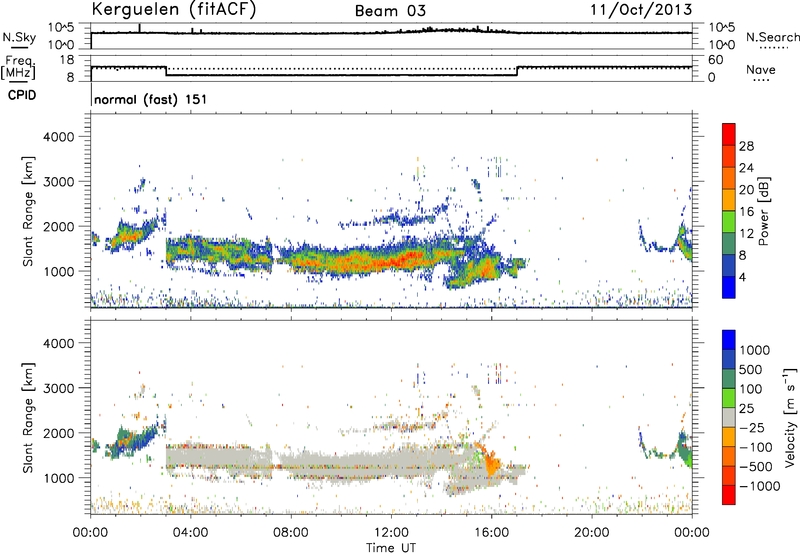The image size is (800, 554).
Task: Click the '16:00' time axis tick
Action: 491,533
